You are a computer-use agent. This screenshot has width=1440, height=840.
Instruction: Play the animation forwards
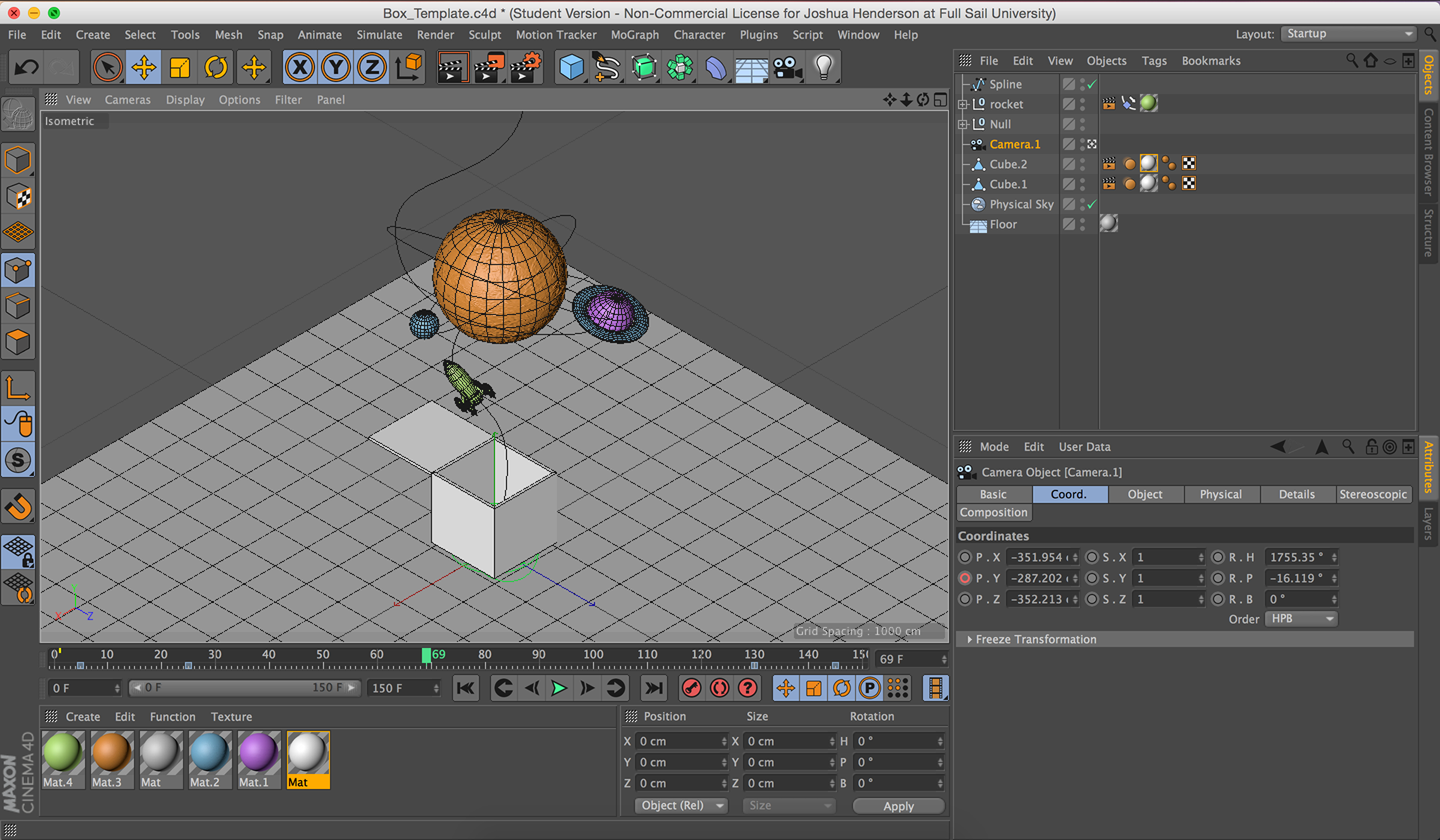click(559, 688)
